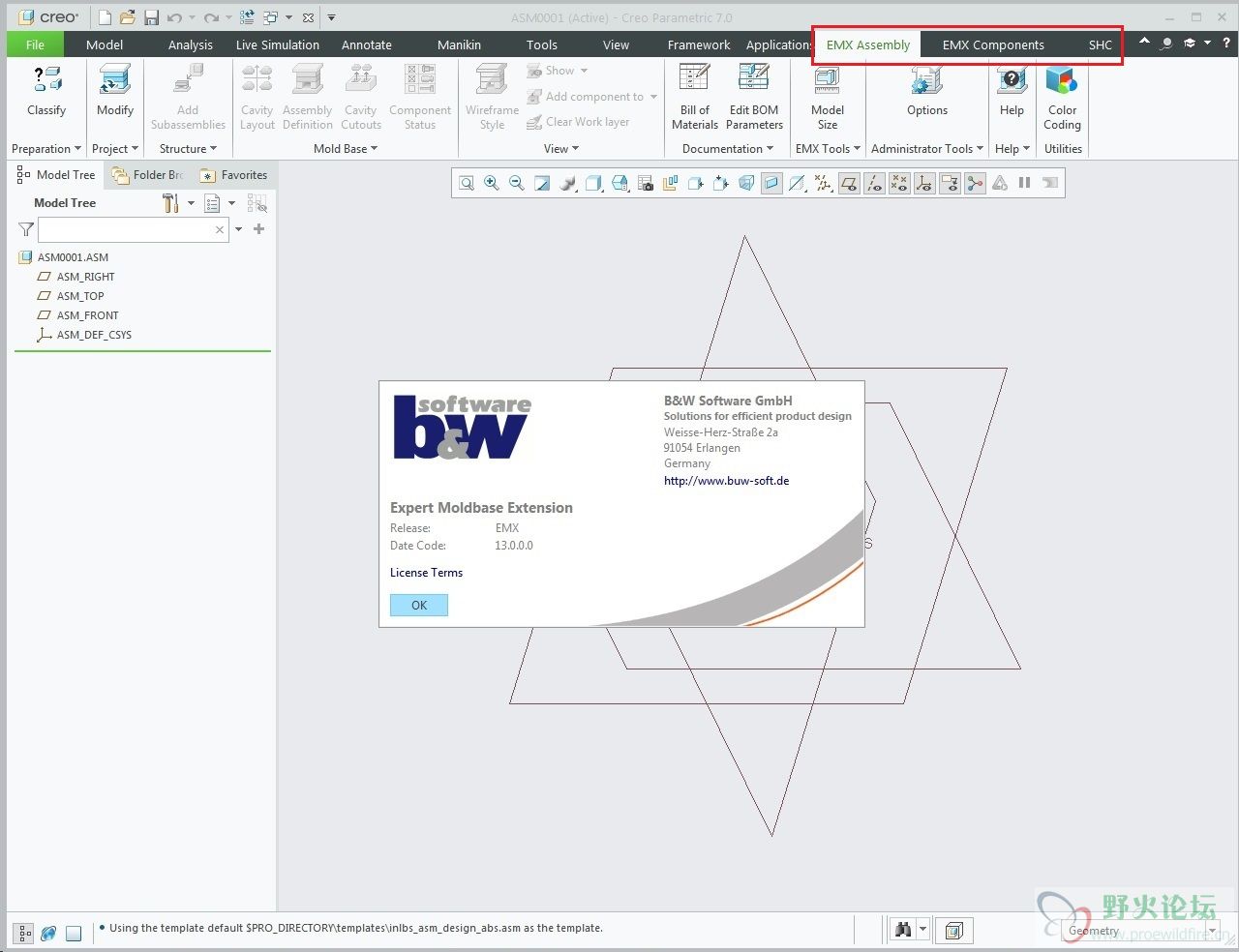Expand the Structure group dropdown
Image resolution: width=1239 pixels, height=952 pixels.
point(188,149)
